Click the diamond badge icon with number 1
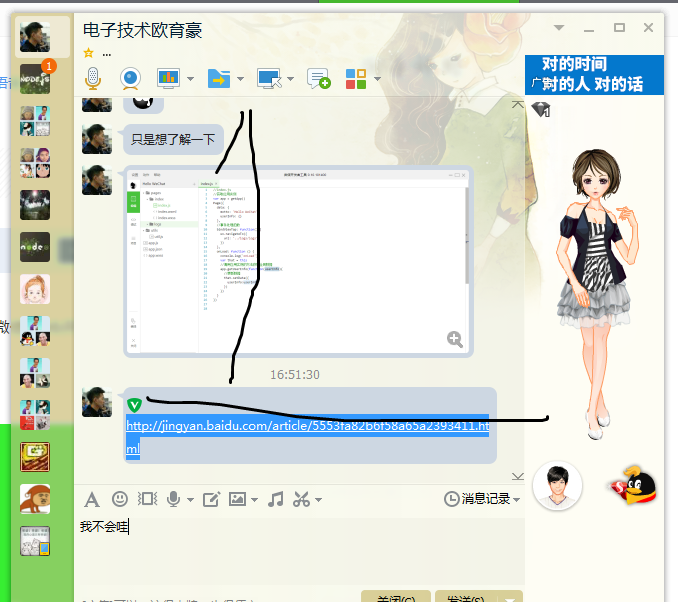 pyautogui.click(x=540, y=109)
